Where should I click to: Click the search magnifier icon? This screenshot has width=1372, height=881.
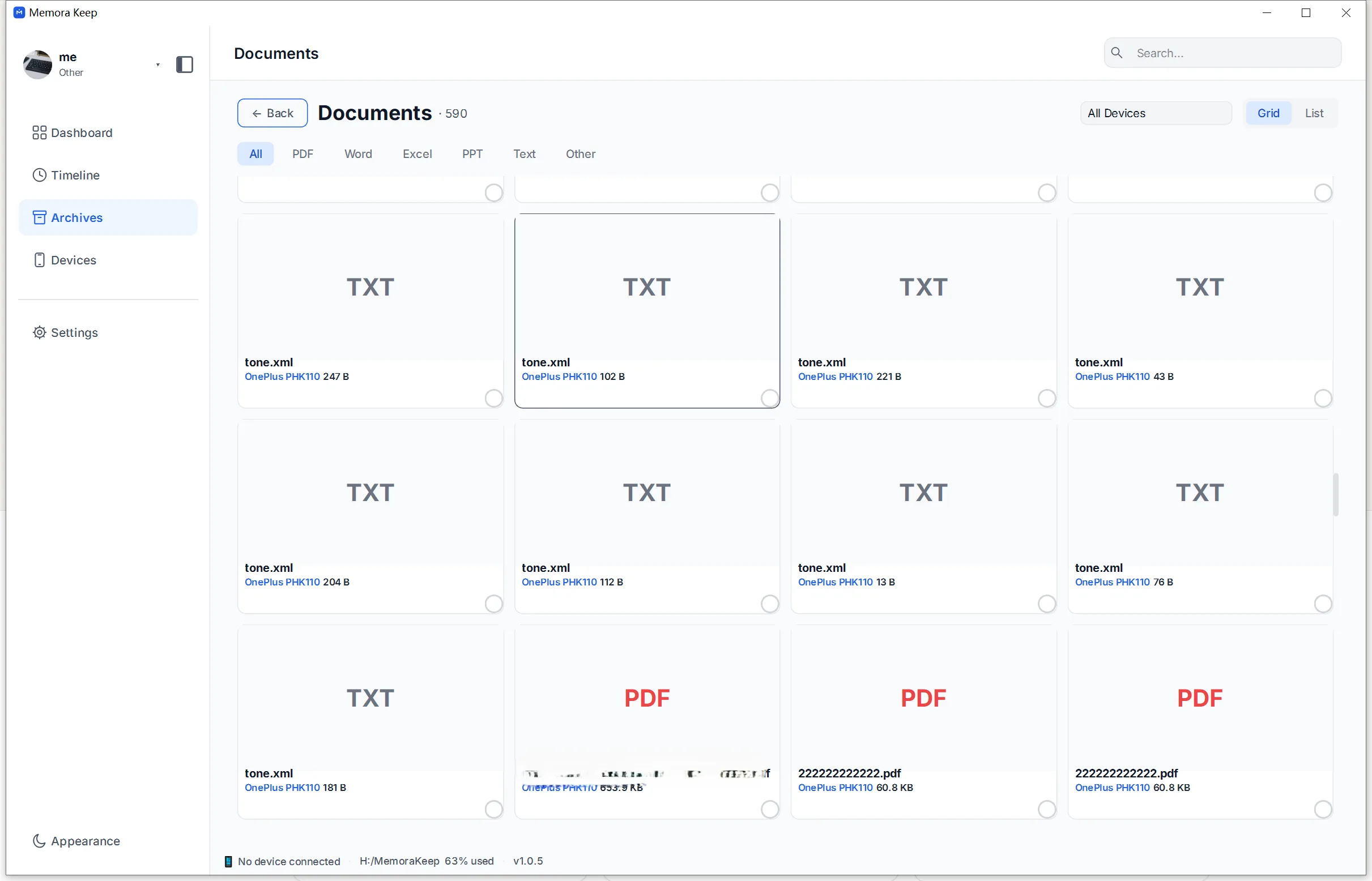tap(1117, 53)
